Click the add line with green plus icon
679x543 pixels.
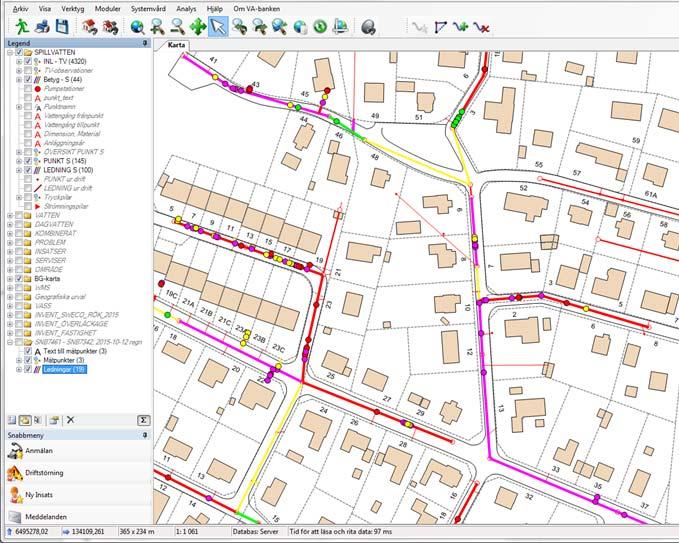(461, 27)
